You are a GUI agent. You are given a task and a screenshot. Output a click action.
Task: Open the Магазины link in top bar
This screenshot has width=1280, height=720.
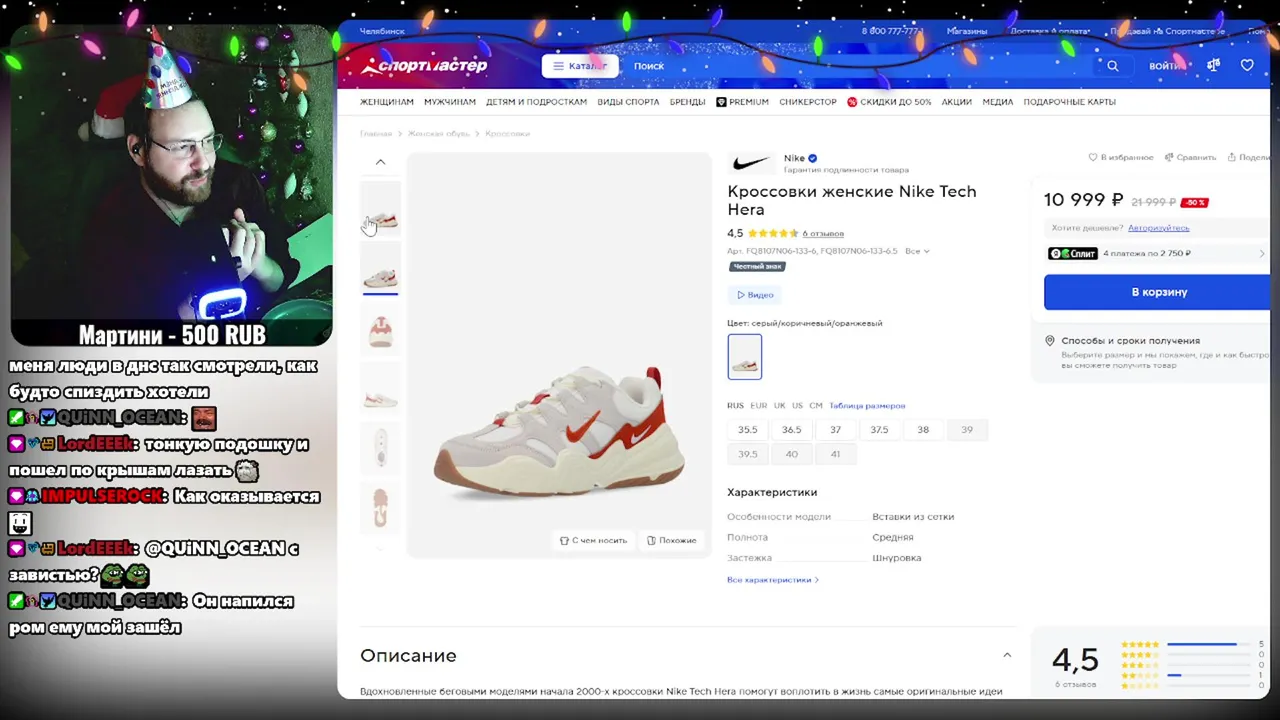[967, 31]
